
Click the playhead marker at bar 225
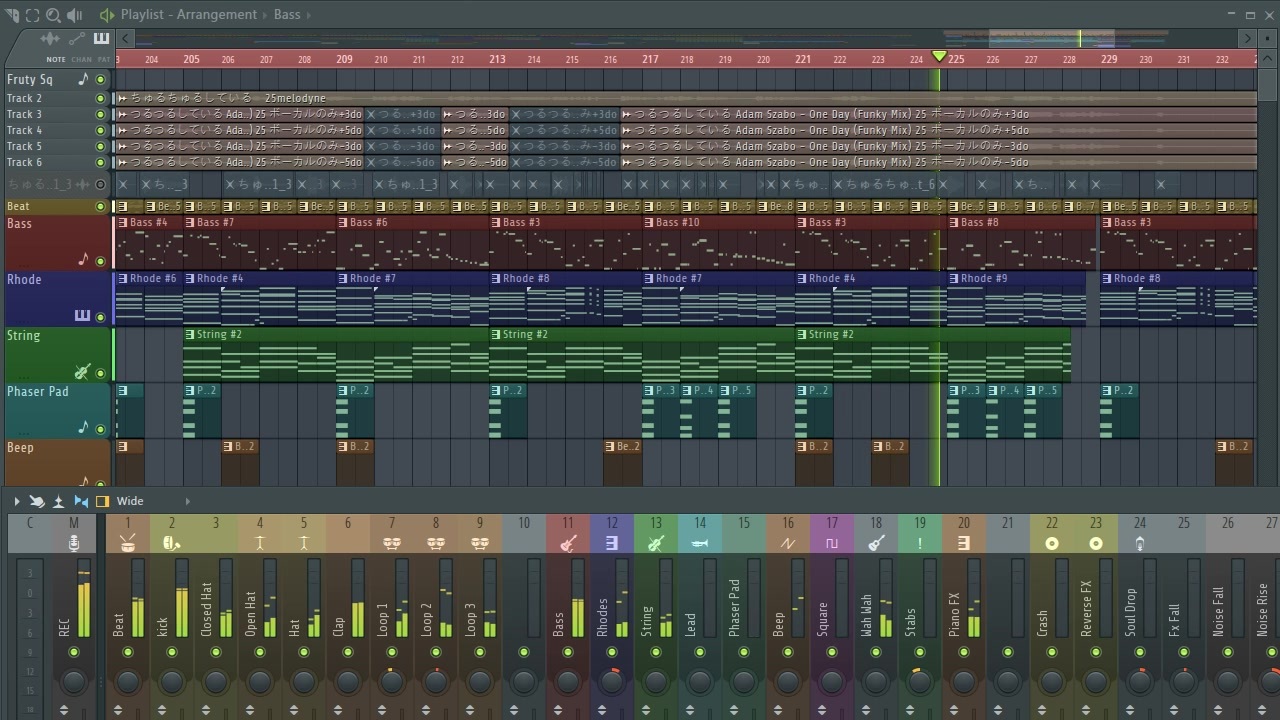[x=938, y=57]
